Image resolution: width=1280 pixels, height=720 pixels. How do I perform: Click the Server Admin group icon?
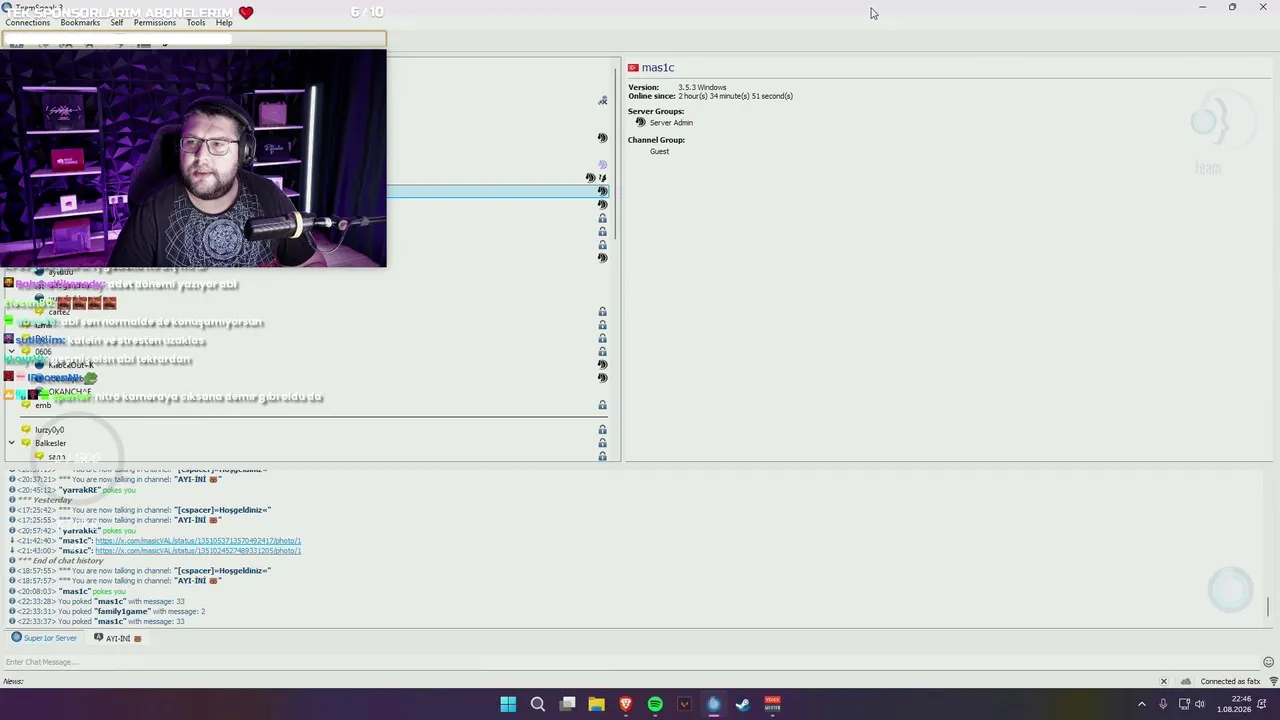(x=640, y=122)
